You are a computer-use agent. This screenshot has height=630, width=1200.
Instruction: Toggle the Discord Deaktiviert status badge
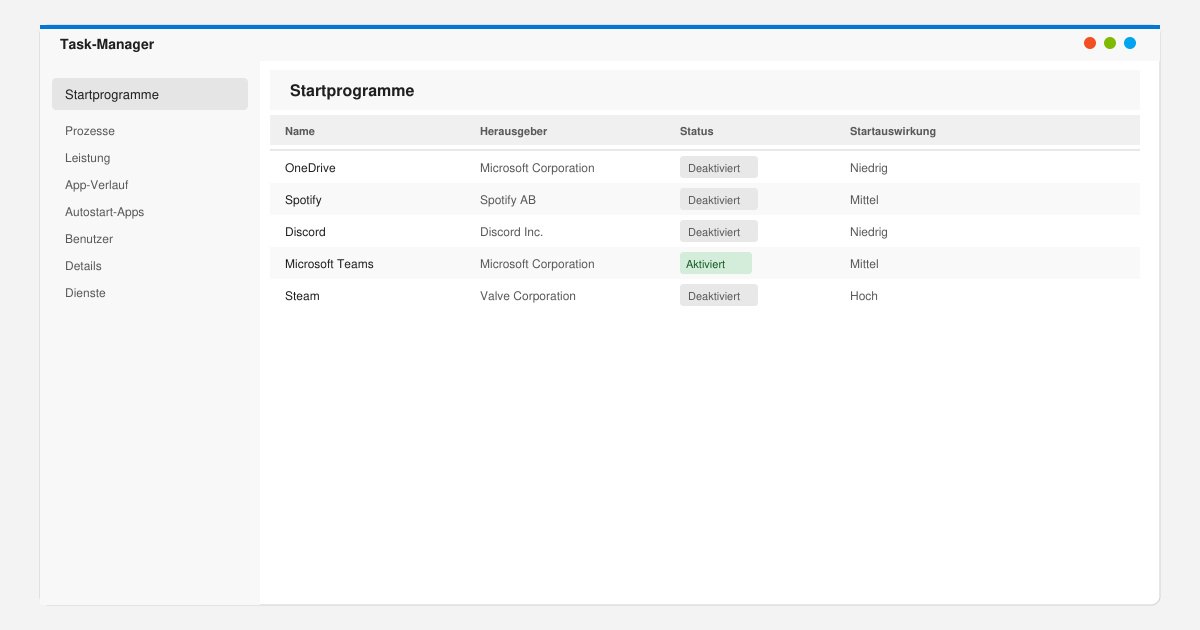[x=719, y=231]
